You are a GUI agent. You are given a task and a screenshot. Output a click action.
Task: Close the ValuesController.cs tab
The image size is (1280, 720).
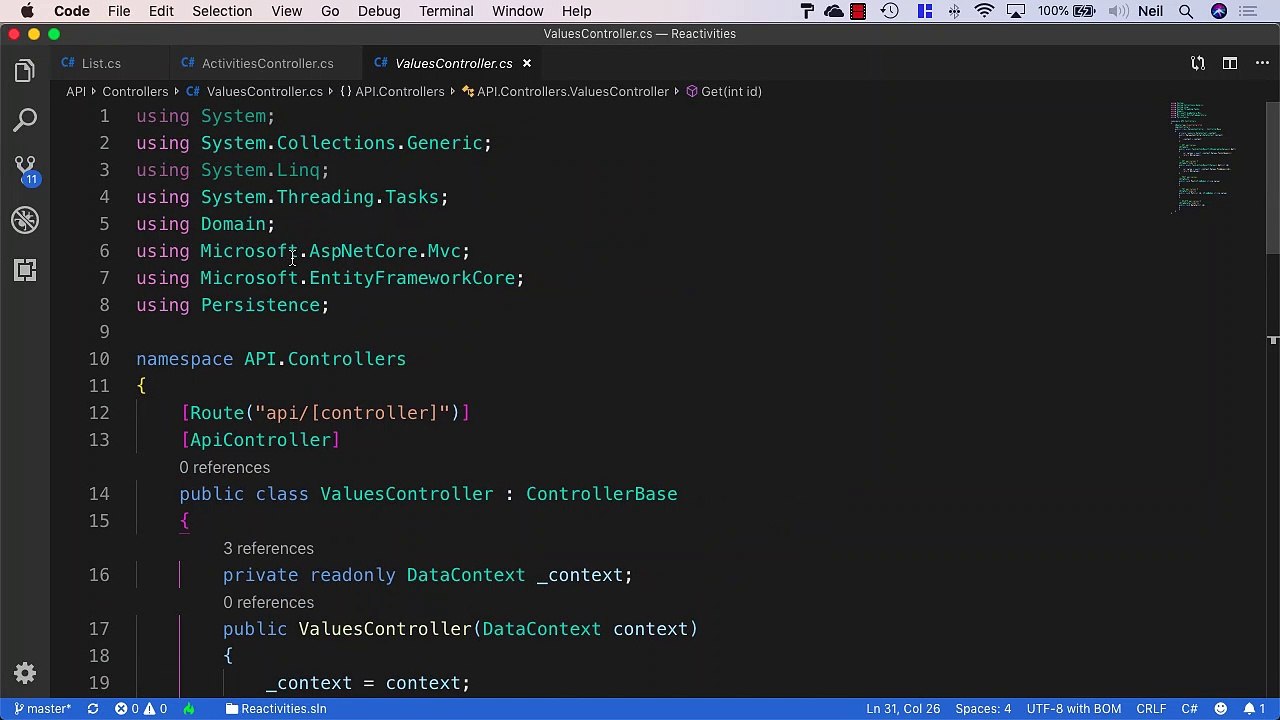tap(527, 63)
